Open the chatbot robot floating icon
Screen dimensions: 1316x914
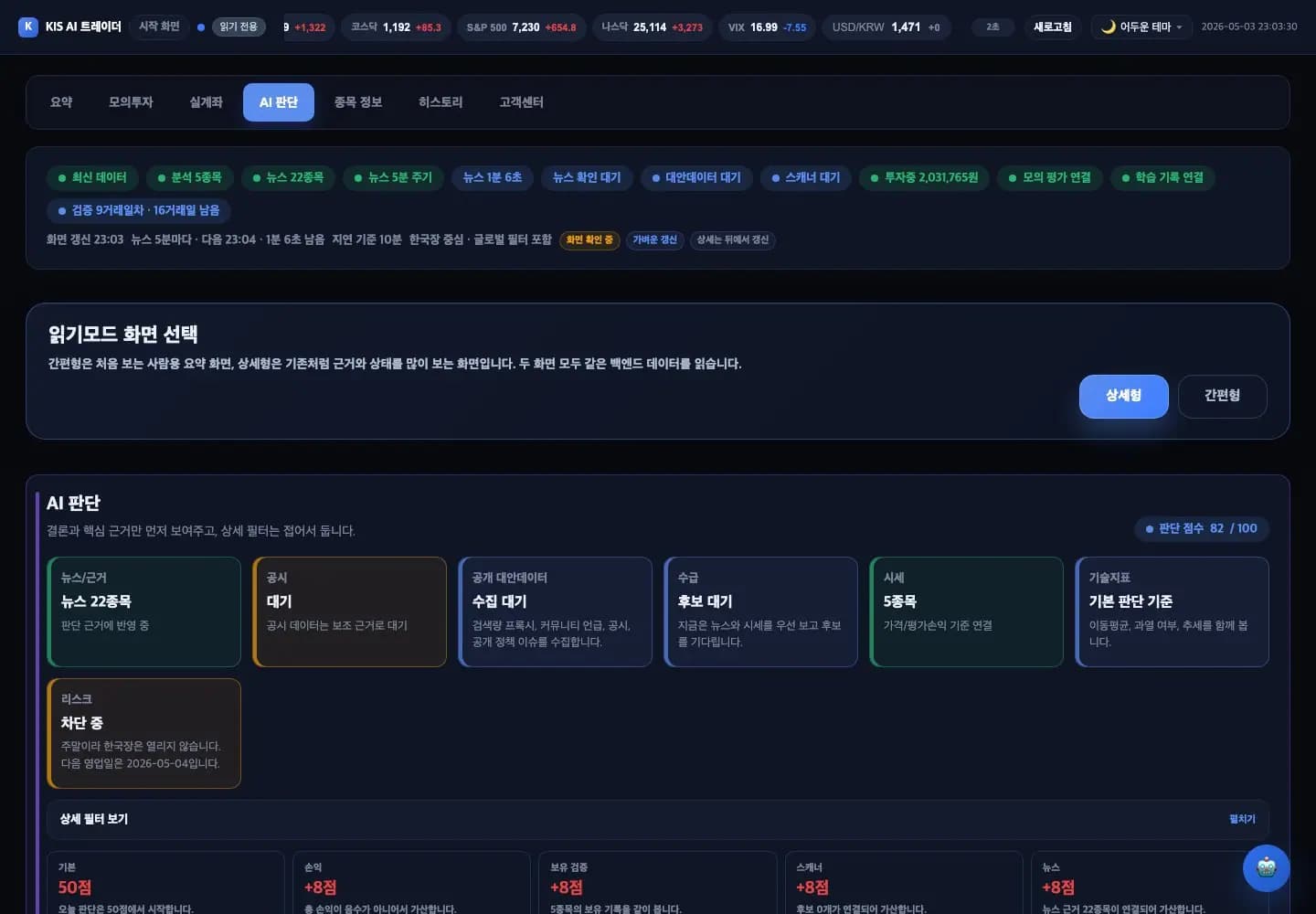tap(1266, 868)
